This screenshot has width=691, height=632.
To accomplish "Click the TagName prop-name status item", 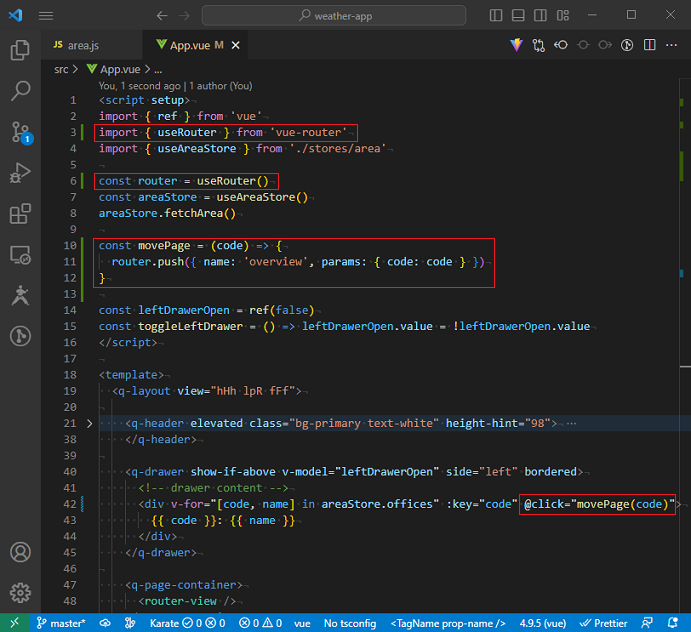I will click(448, 623).
